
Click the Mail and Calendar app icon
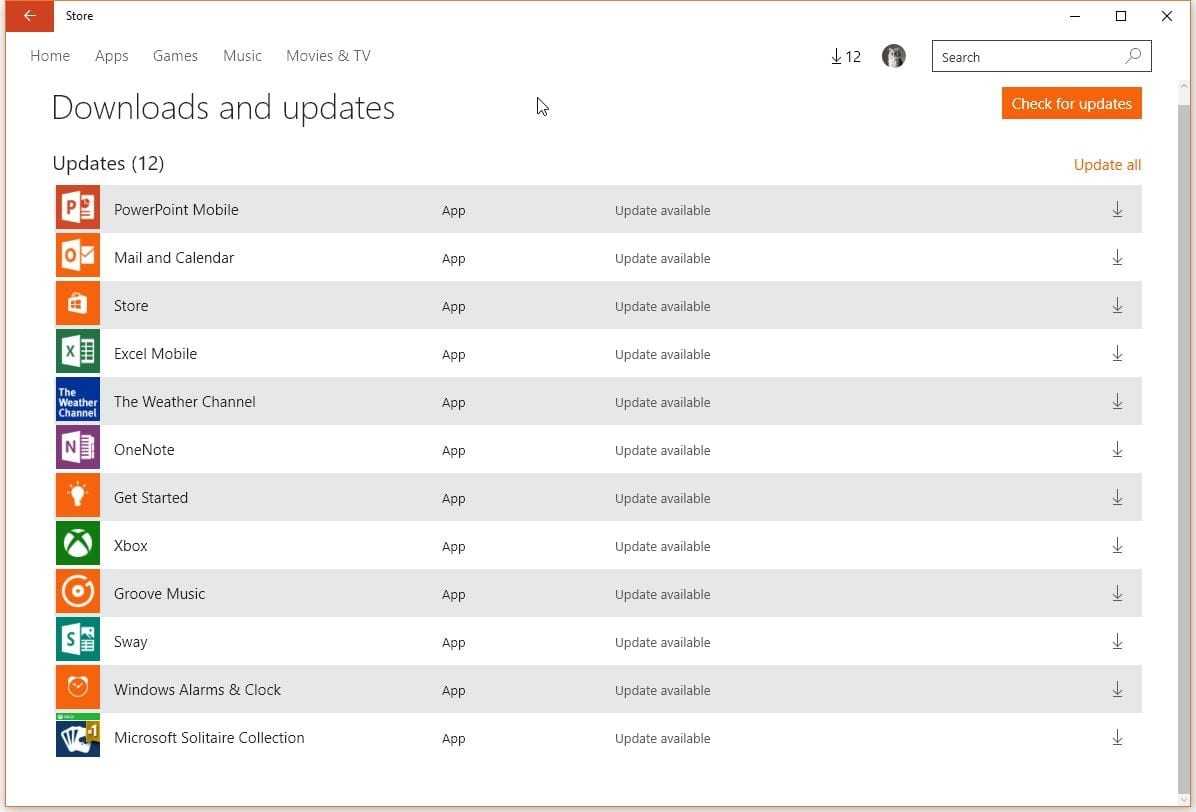77,256
